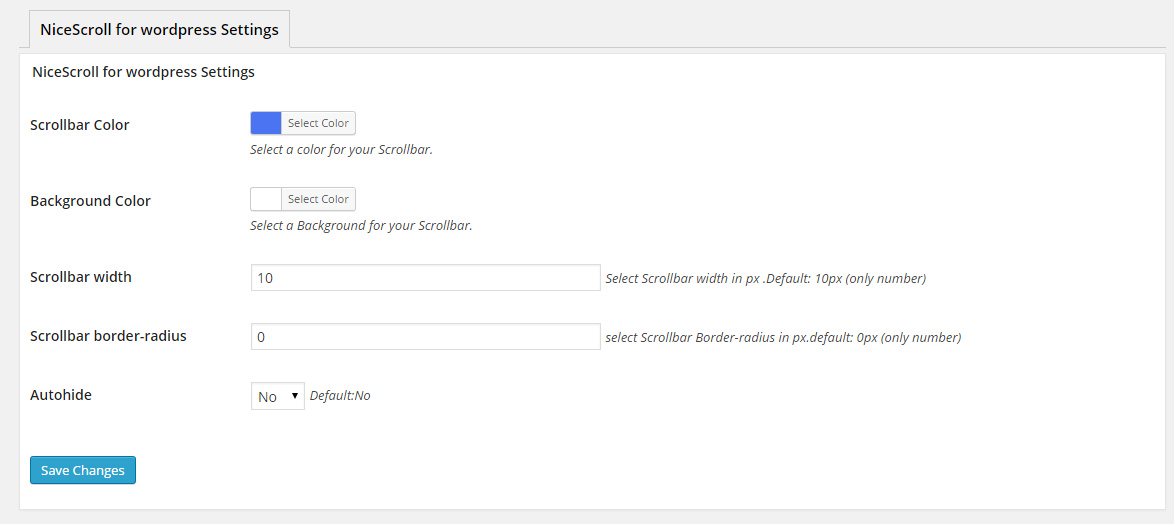1174x524 pixels.
Task: Click Select Color button for Scrollbar Color
Action: click(x=318, y=123)
